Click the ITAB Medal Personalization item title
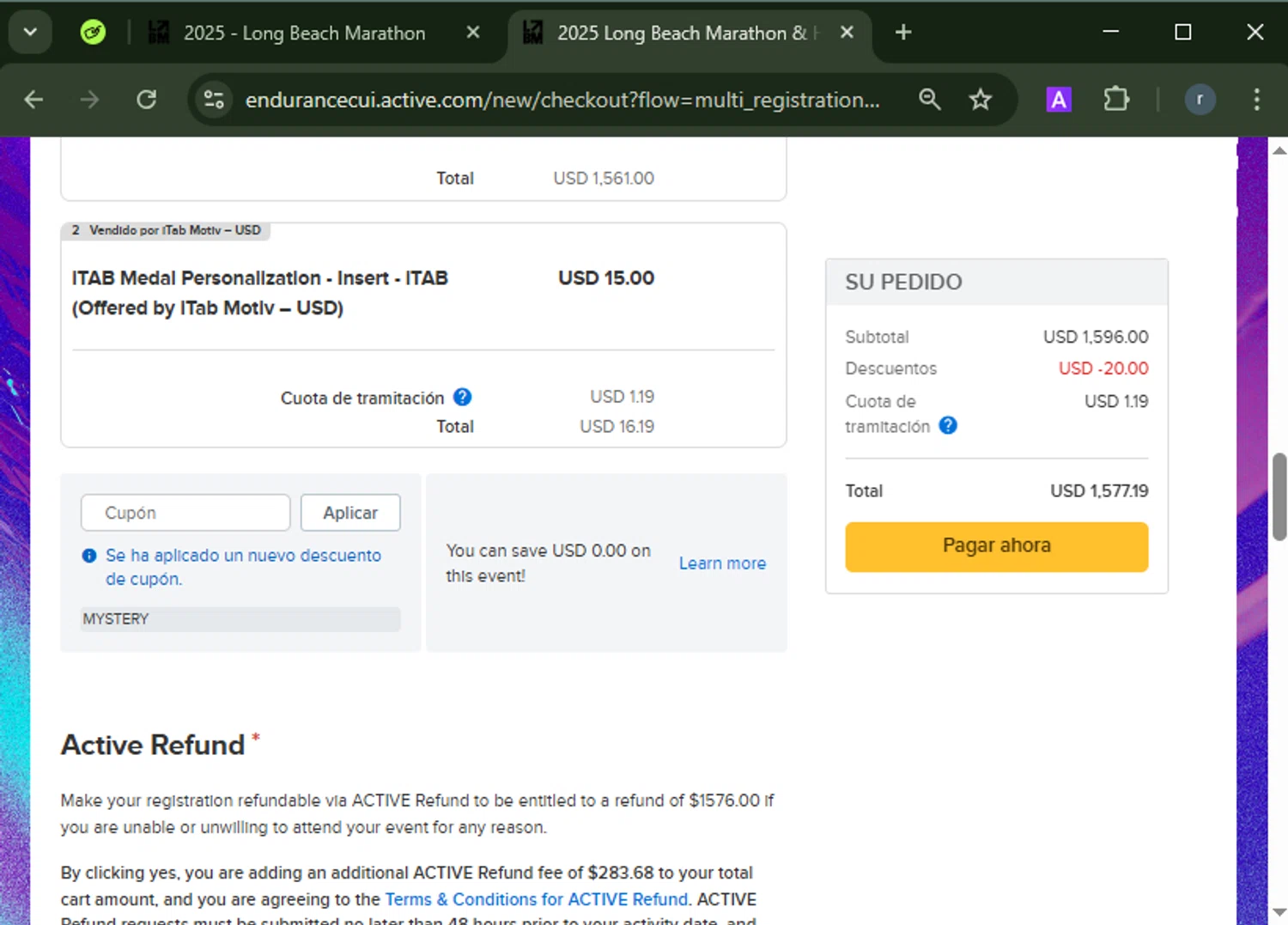 [x=260, y=293]
